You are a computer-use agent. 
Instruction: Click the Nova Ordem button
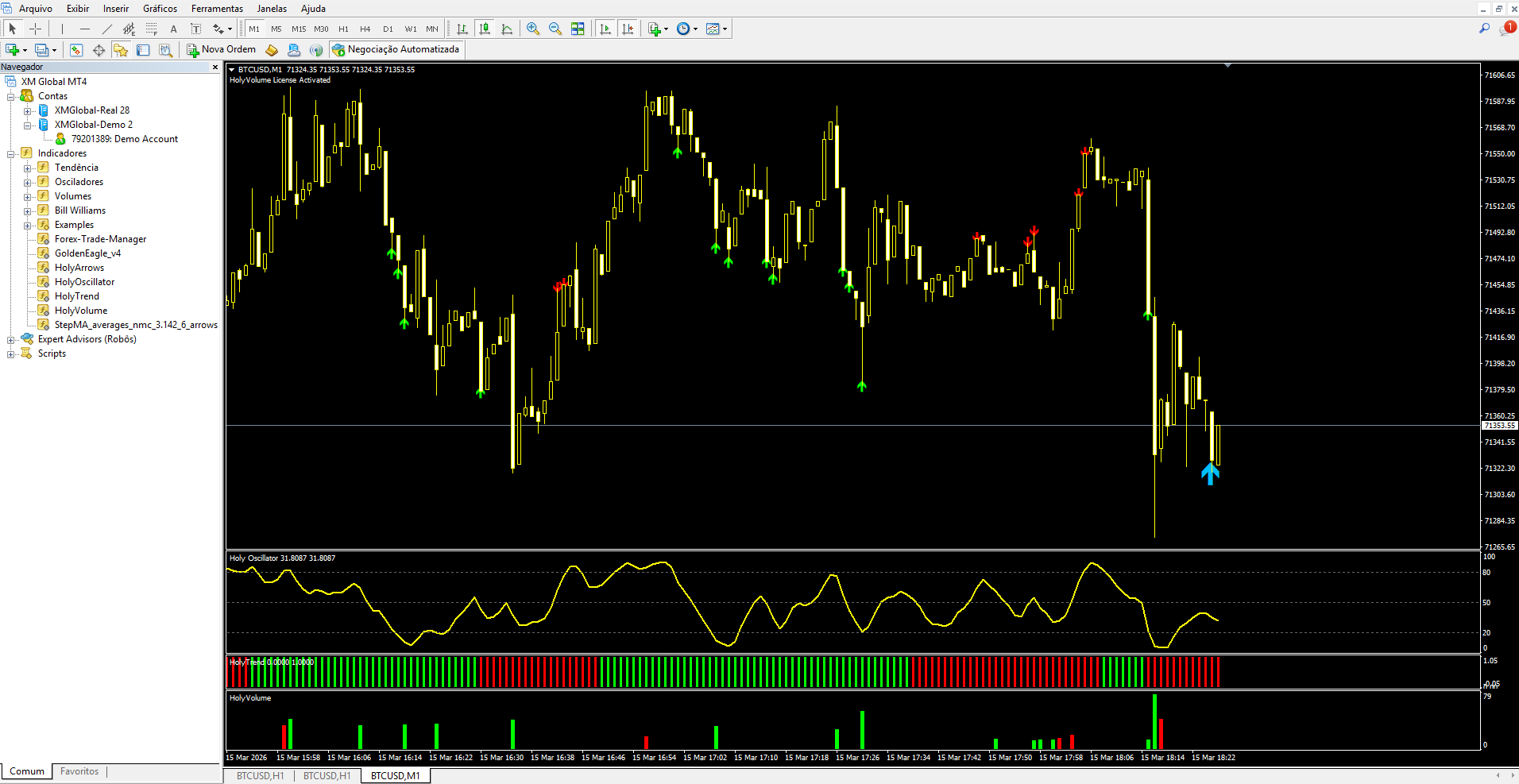coord(221,49)
